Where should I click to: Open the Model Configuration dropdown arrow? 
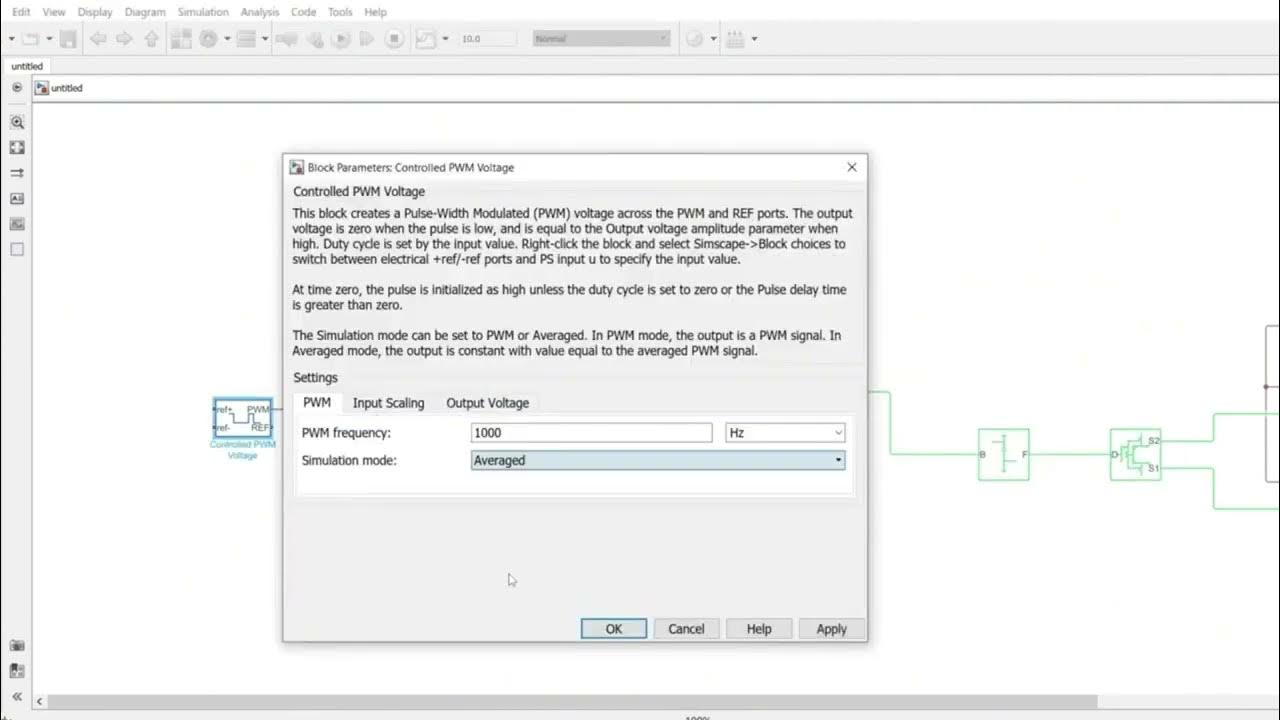227,39
